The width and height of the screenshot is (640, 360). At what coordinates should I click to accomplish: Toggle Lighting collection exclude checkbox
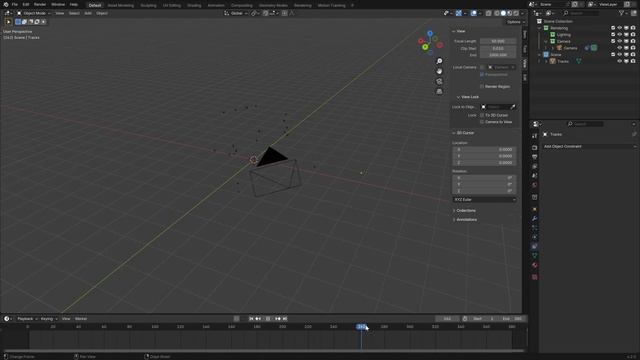613,35
